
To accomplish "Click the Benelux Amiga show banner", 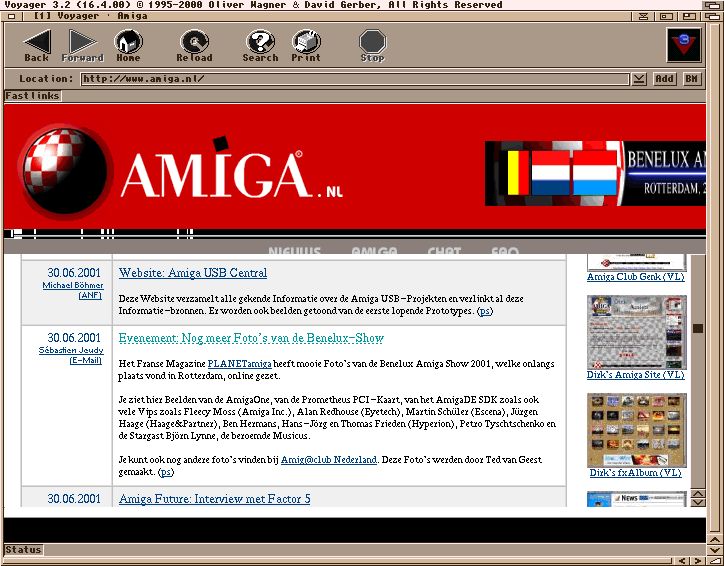I will coord(595,174).
